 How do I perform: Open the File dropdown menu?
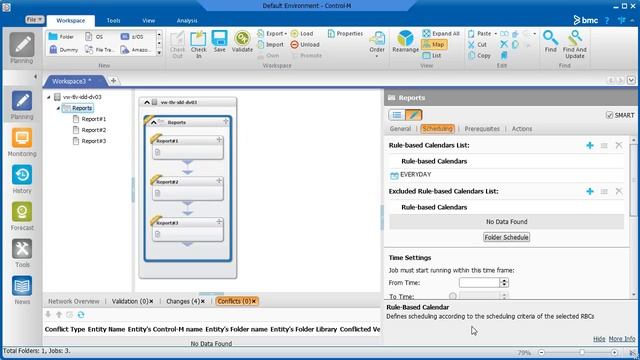point(34,20)
